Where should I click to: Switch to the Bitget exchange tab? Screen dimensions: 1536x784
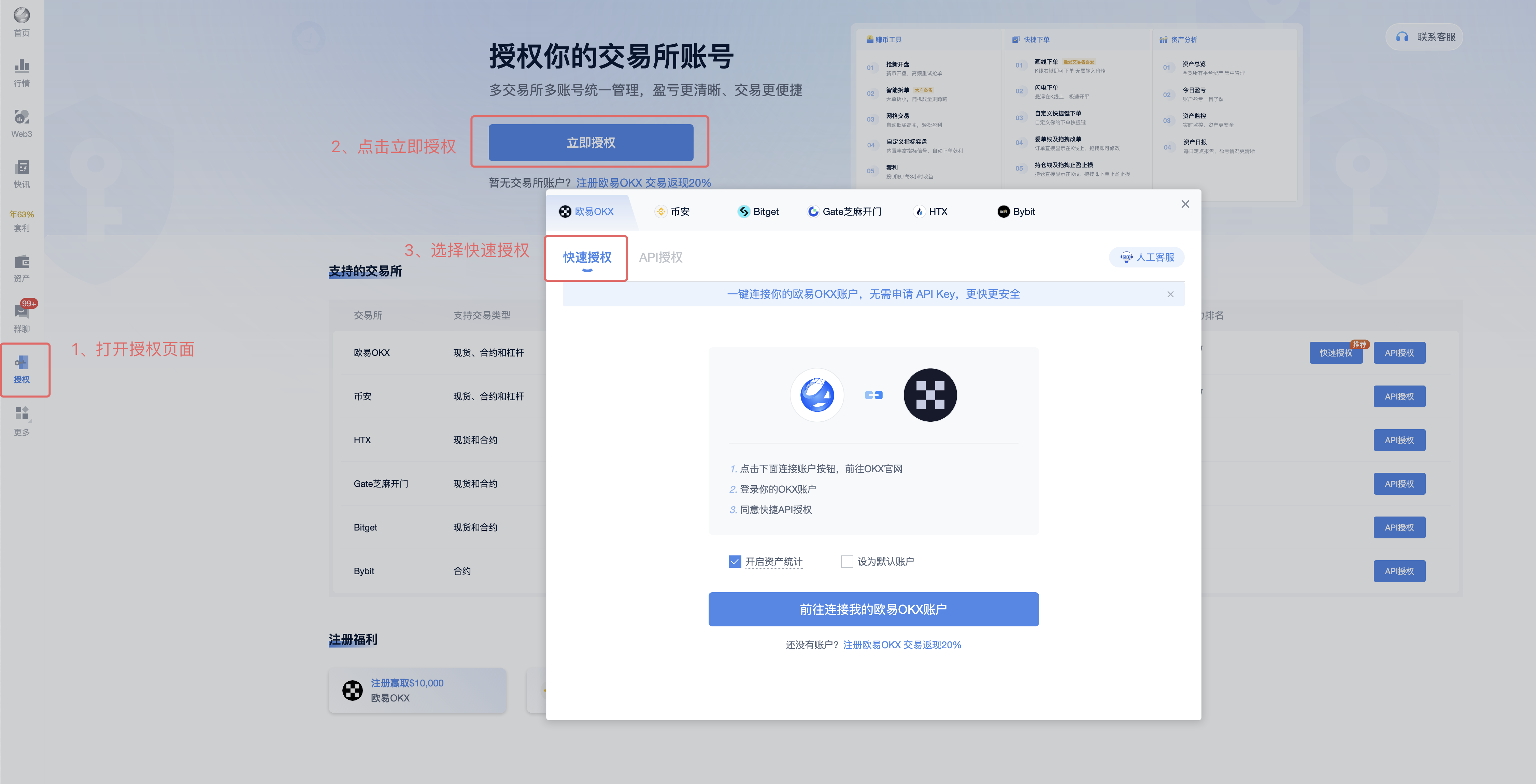pos(758,211)
